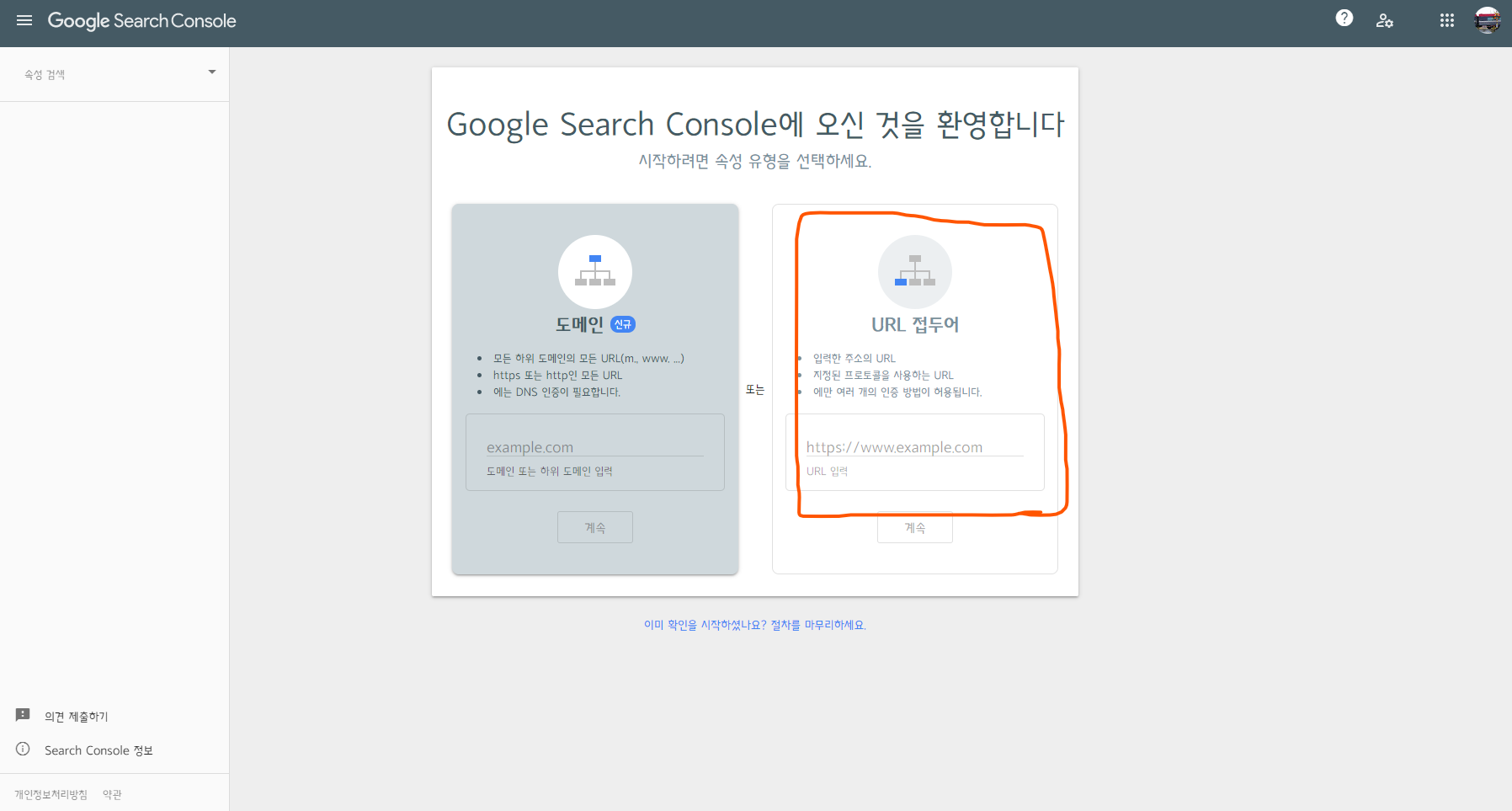Click the https://www.example.com URL input field
The height and width of the screenshot is (811, 1512).
click(915, 447)
